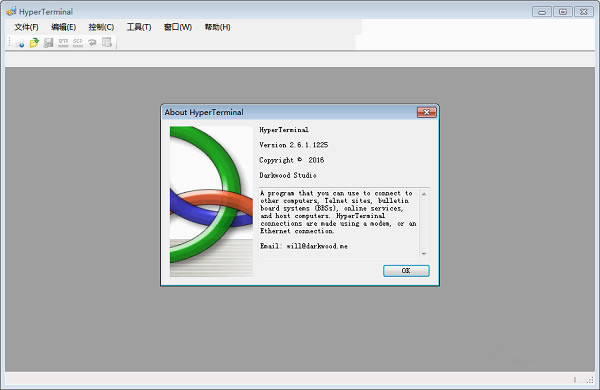Open the 帮助(H) menu
The width and height of the screenshot is (600, 390).
click(217, 27)
